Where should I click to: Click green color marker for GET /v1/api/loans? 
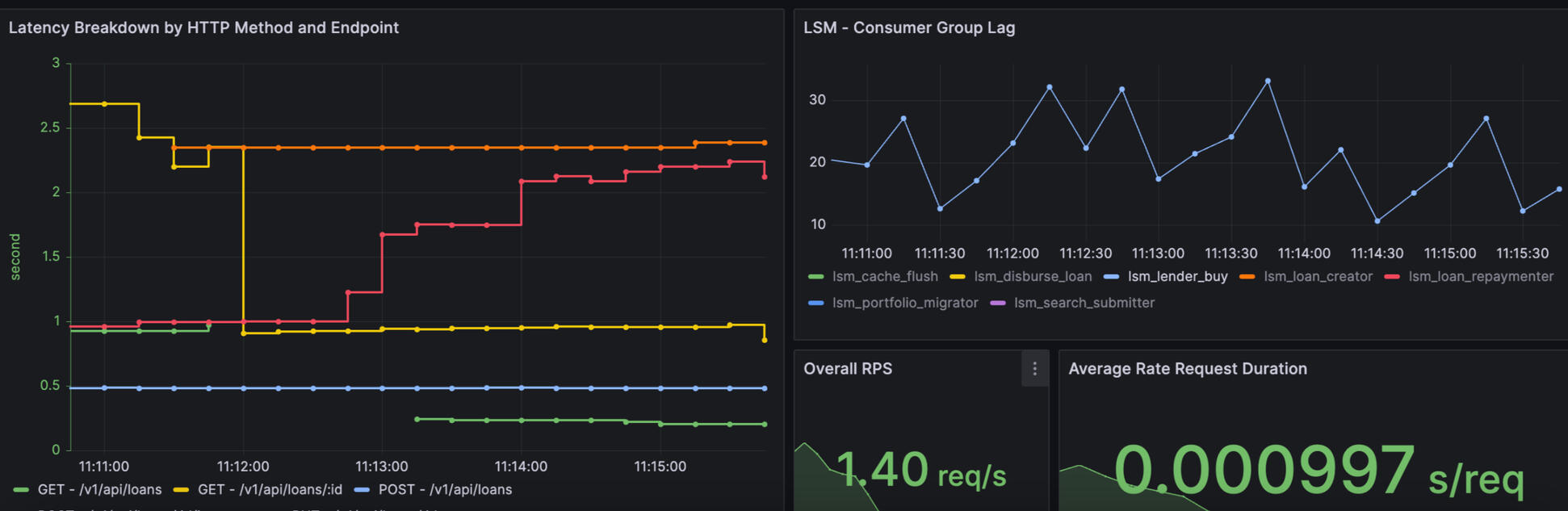click(x=21, y=490)
